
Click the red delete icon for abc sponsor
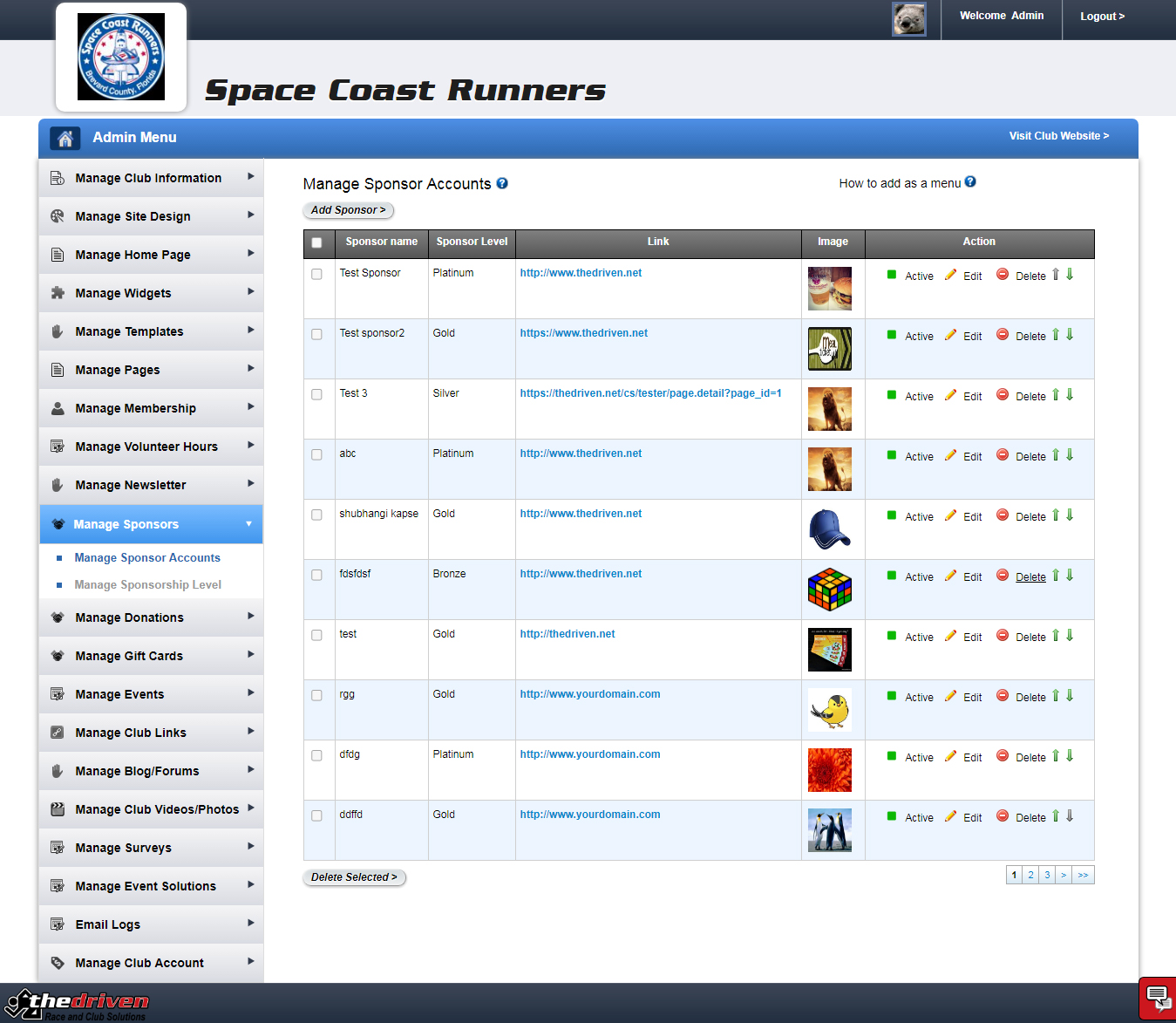click(1003, 455)
